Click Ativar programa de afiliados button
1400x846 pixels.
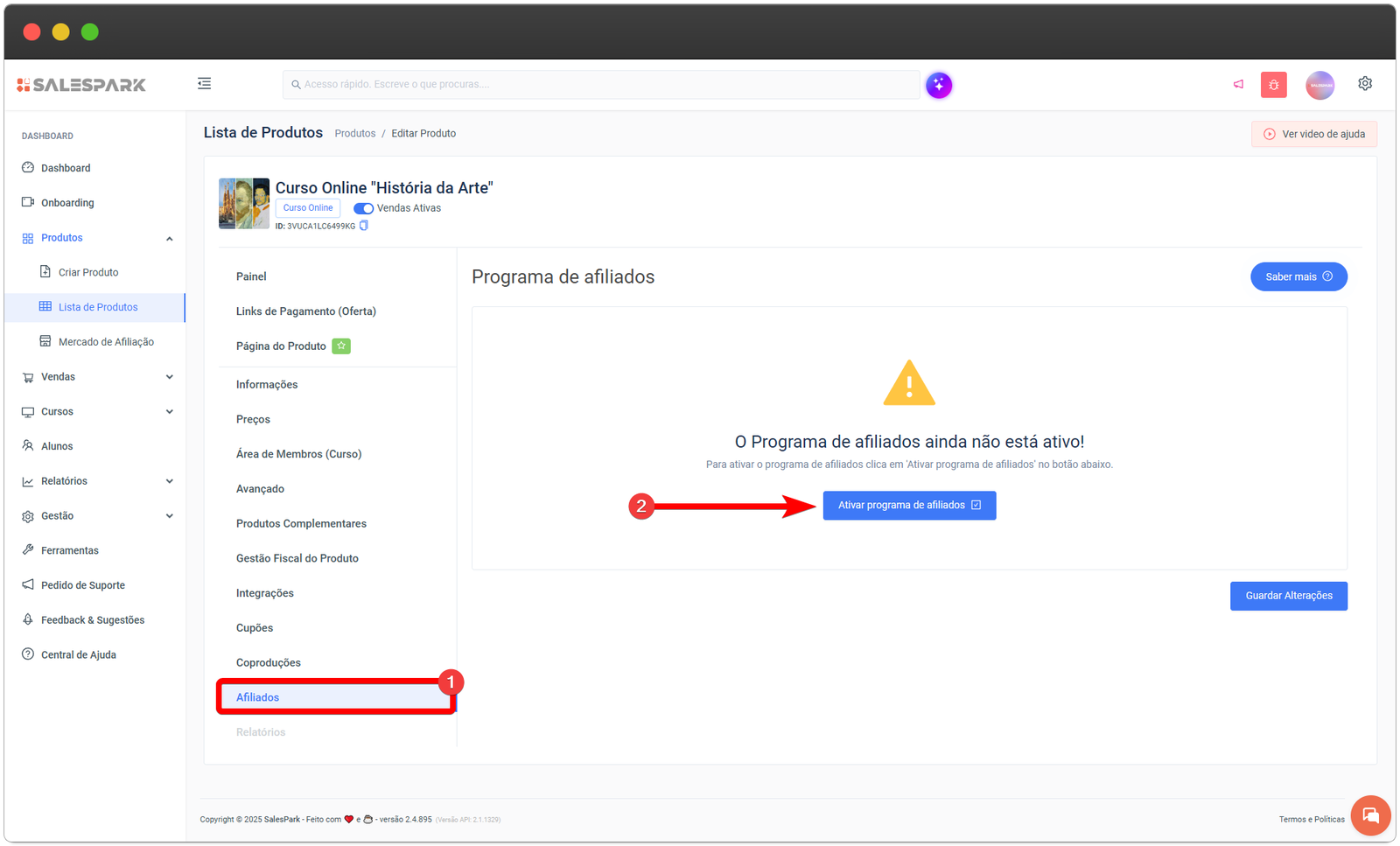point(909,506)
